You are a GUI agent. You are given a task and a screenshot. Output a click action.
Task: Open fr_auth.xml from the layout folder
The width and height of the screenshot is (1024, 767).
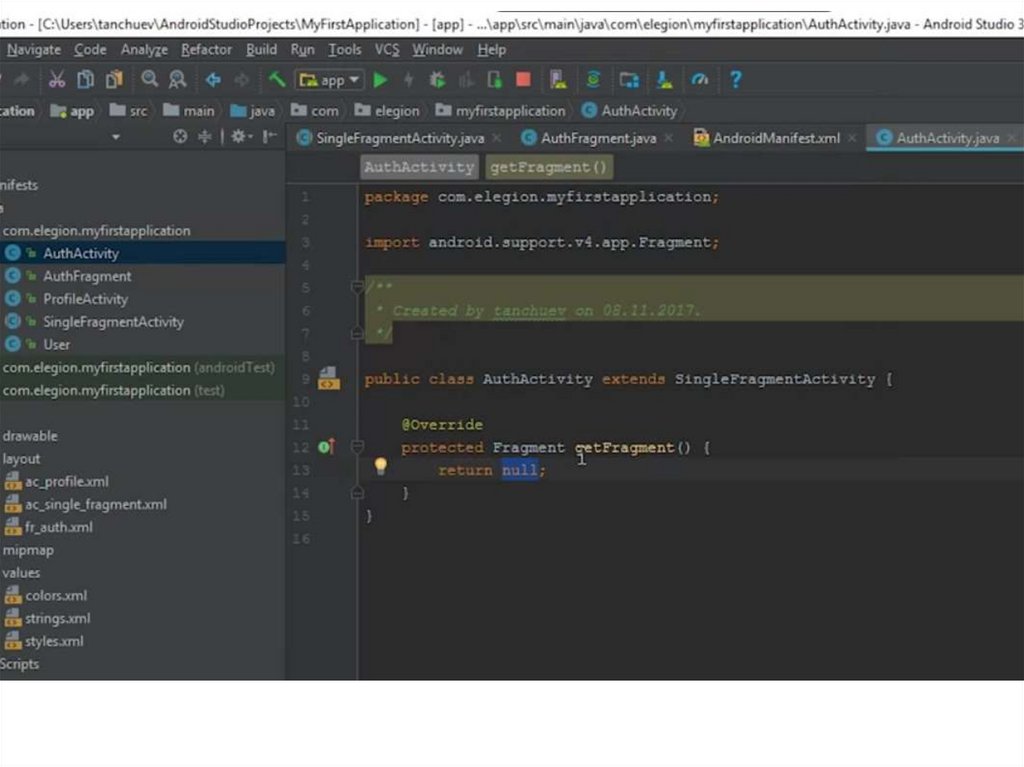59,527
